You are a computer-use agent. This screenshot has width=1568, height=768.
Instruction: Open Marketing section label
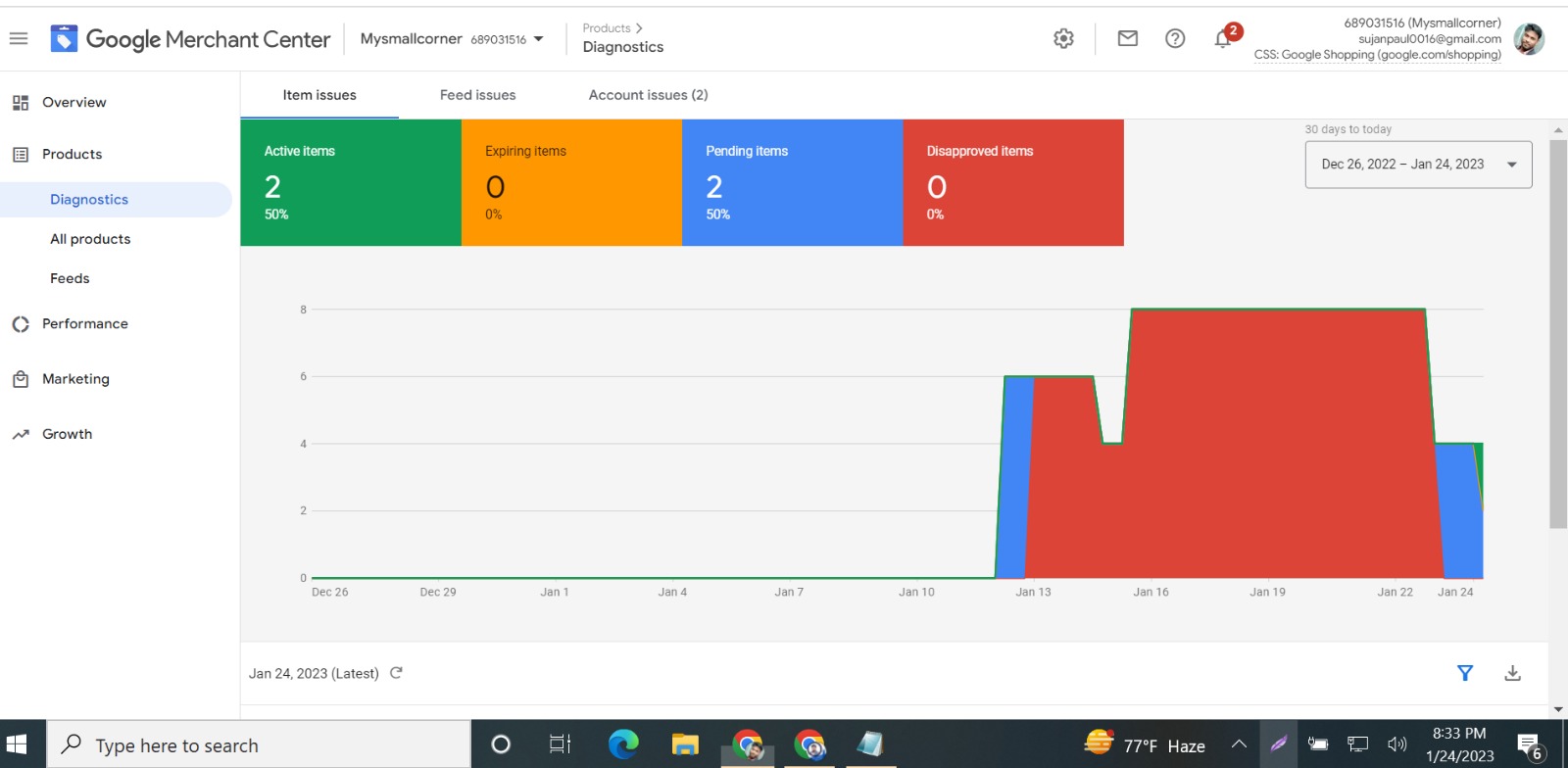tap(75, 379)
